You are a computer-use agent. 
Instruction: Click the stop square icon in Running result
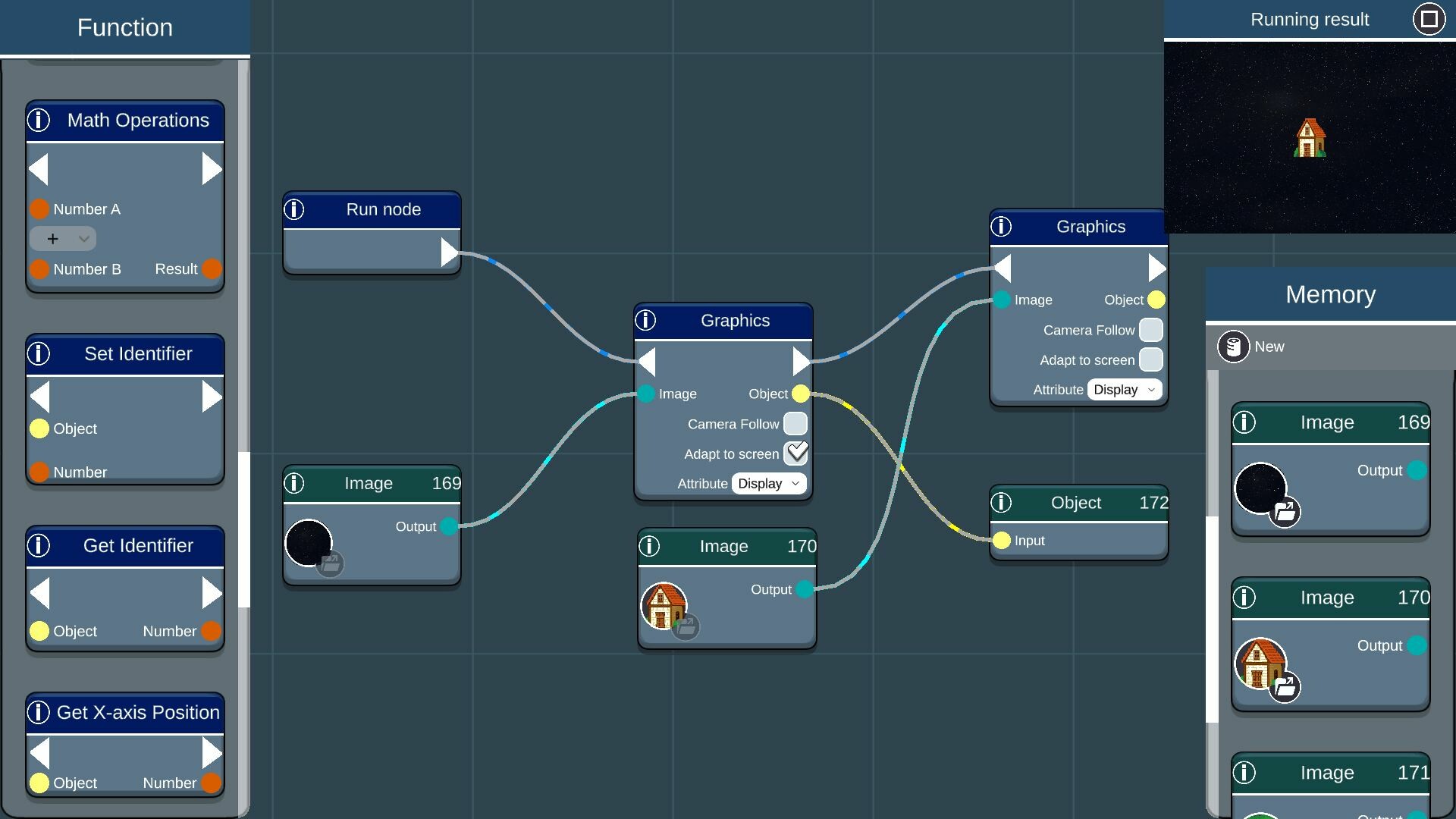pos(1429,19)
